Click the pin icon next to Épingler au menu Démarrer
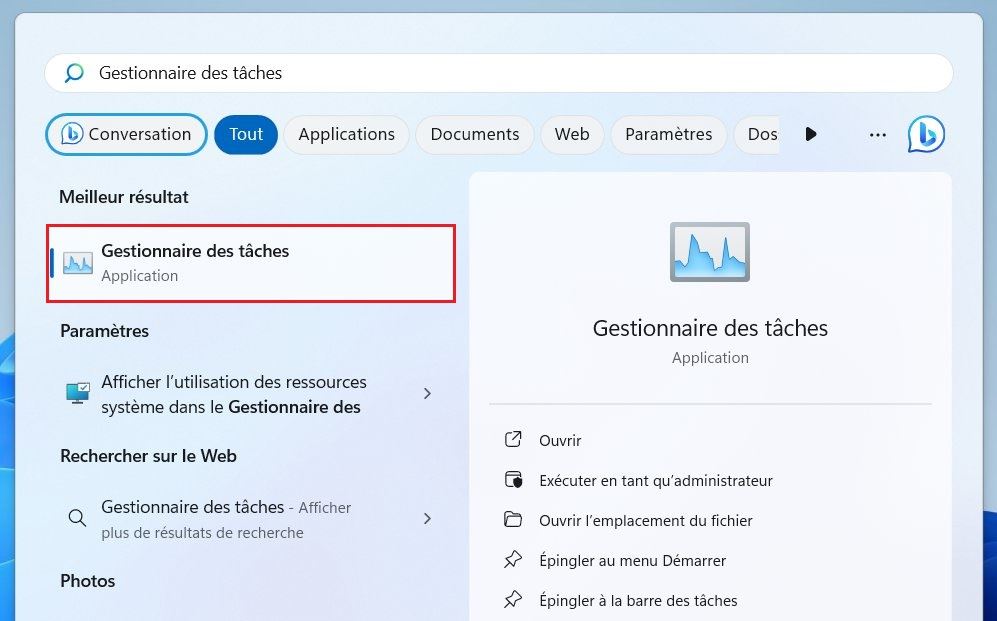Viewport: 997px width, 621px height. point(513,560)
